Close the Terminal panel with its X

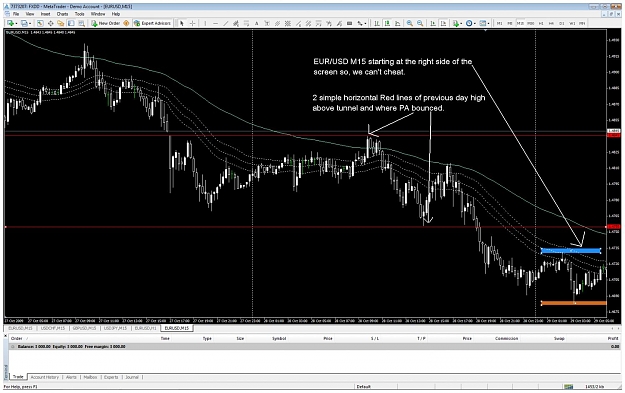(6, 336)
